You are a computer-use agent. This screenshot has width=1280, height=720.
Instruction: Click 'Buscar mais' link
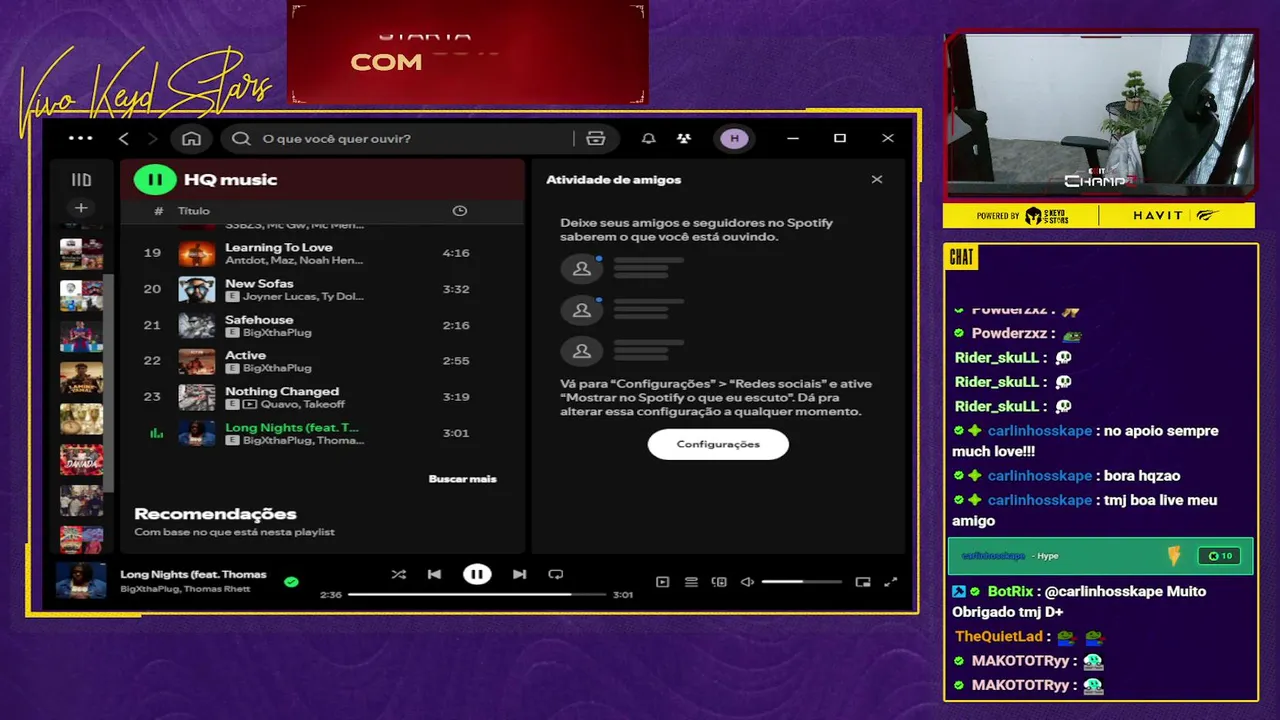(x=462, y=478)
